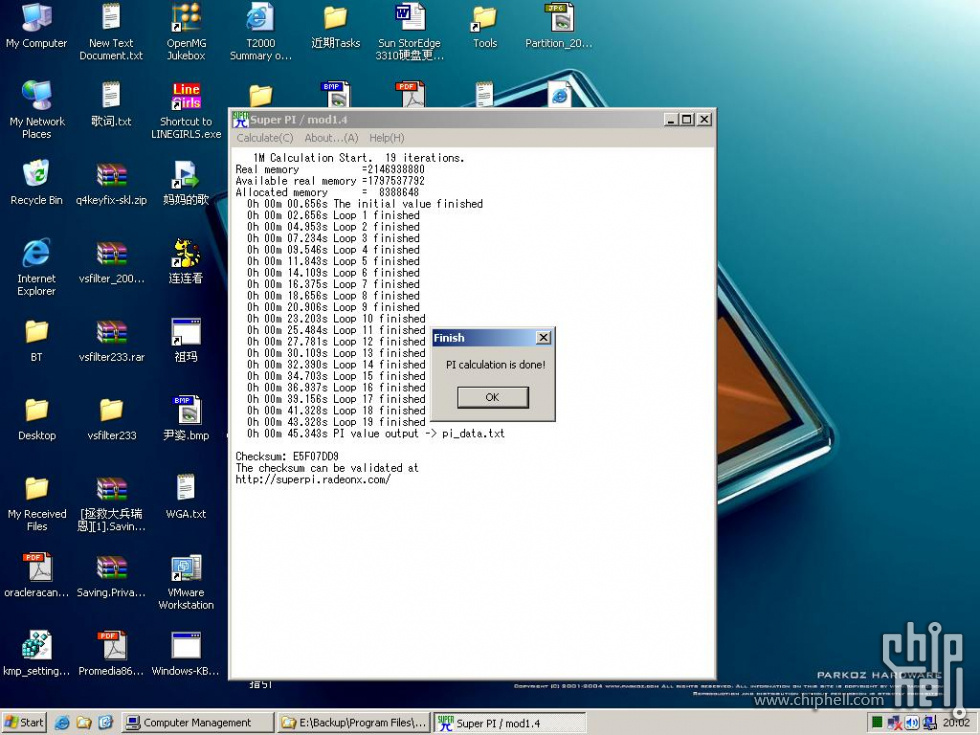Image resolution: width=980 pixels, height=735 pixels.
Task: Open the Calculate(C) menu in Super PI
Action: [x=264, y=138]
